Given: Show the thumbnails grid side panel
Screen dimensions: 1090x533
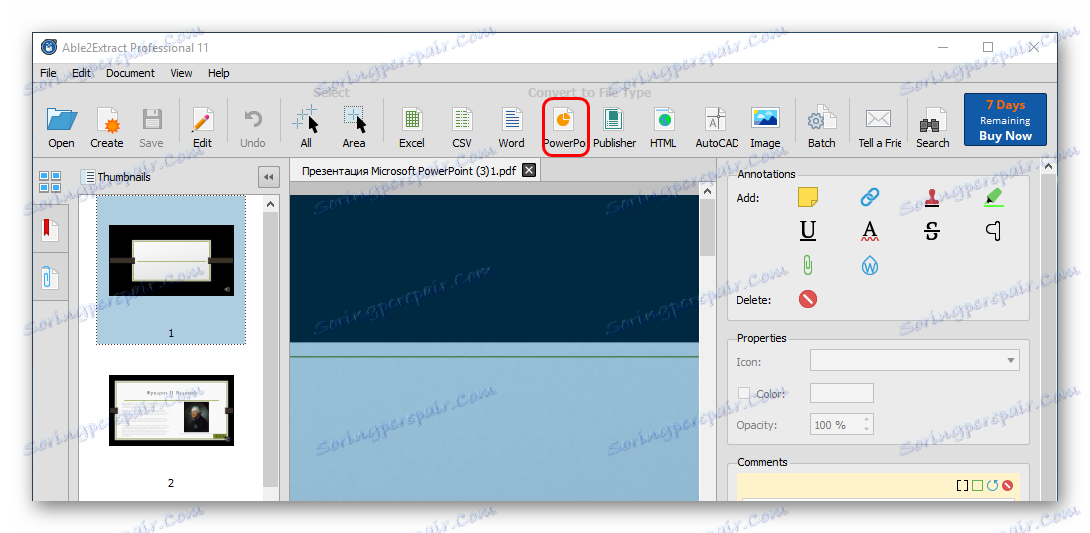Looking at the screenshot, I should (x=50, y=182).
